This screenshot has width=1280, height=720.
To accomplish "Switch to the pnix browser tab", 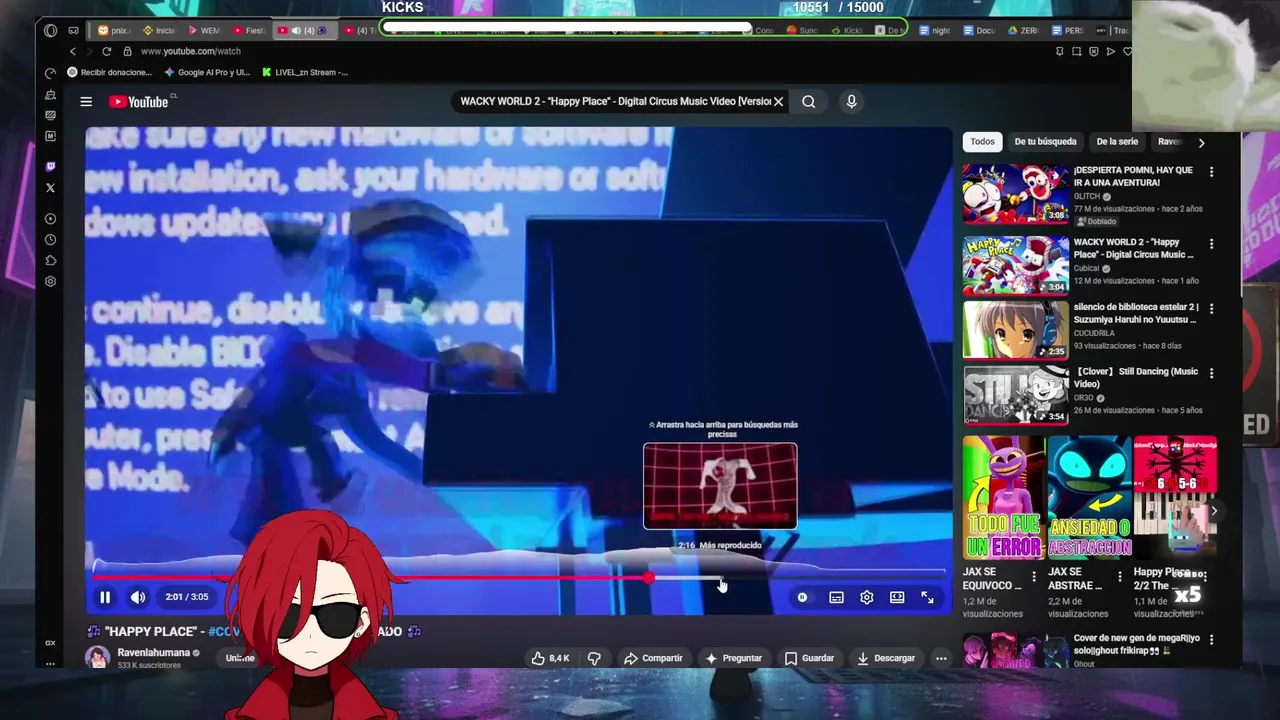I will 114,31.
